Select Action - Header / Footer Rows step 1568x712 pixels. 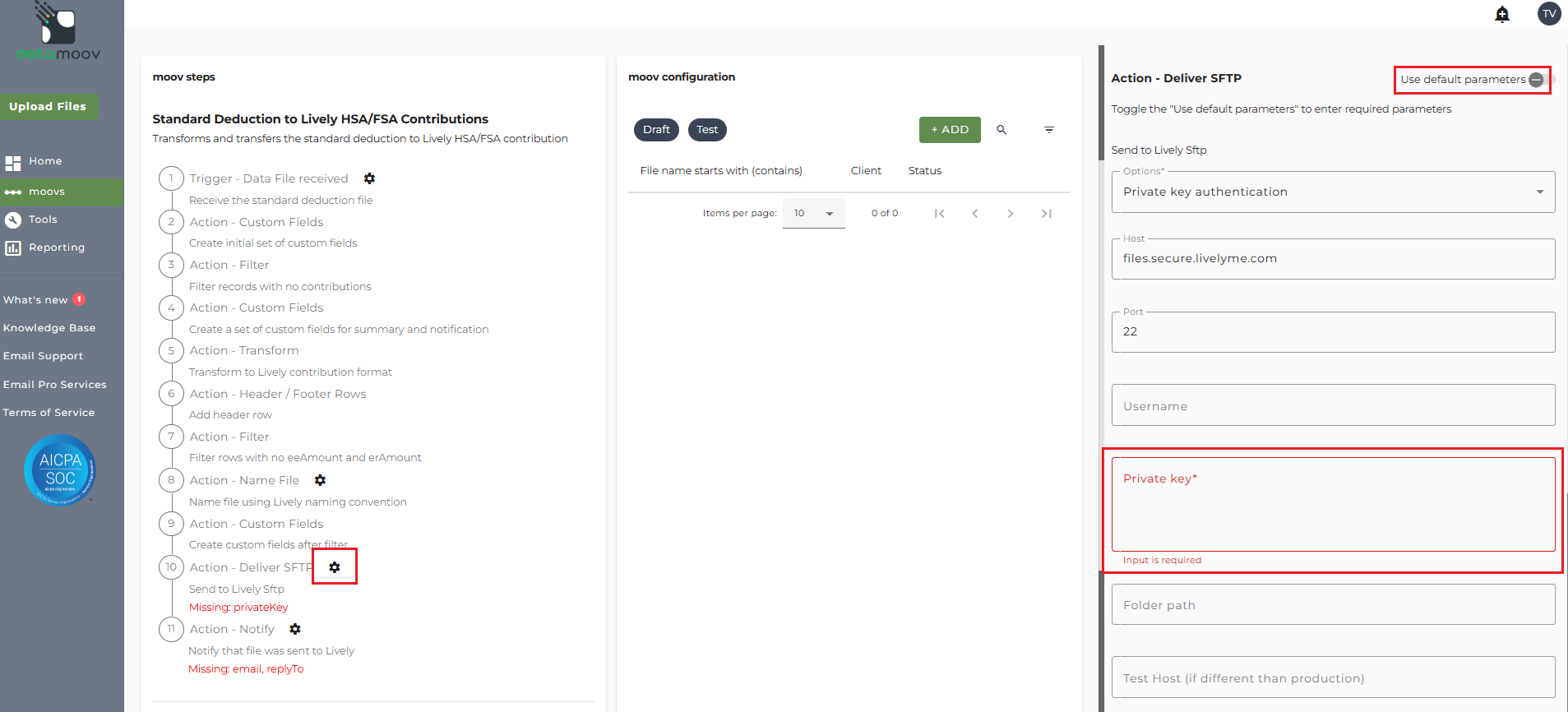(x=278, y=394)
